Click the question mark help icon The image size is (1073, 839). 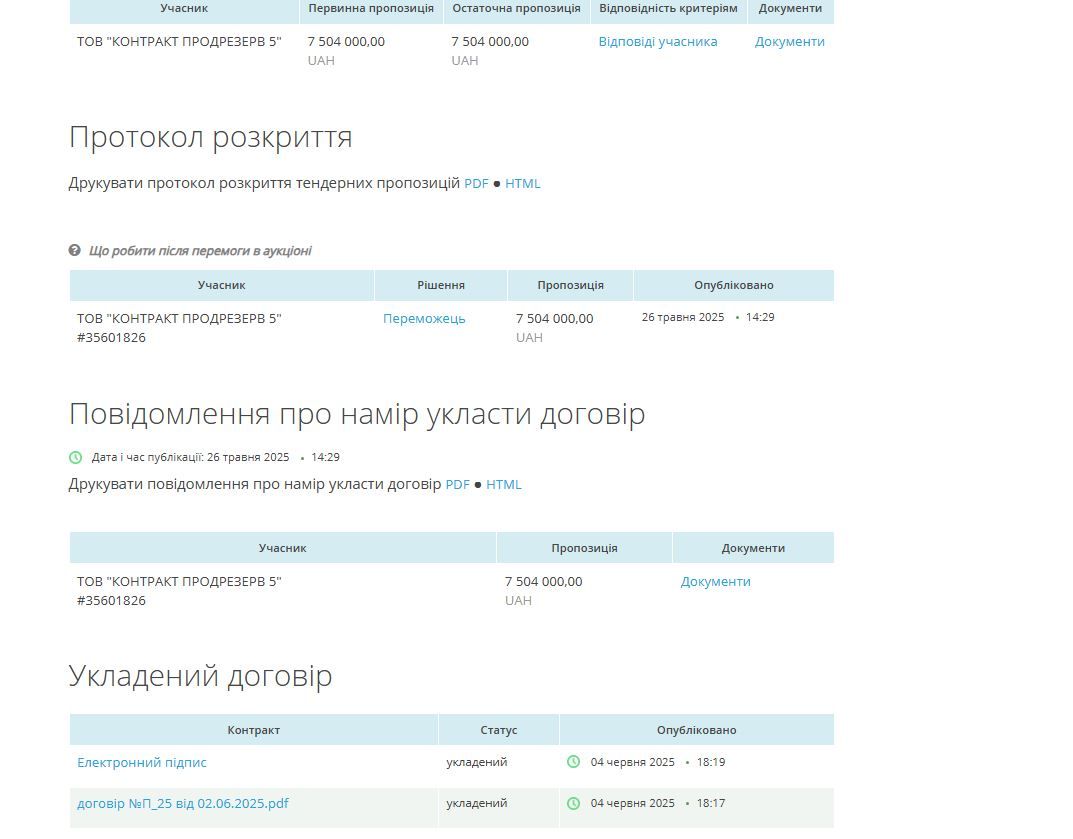tap(75, 251)
